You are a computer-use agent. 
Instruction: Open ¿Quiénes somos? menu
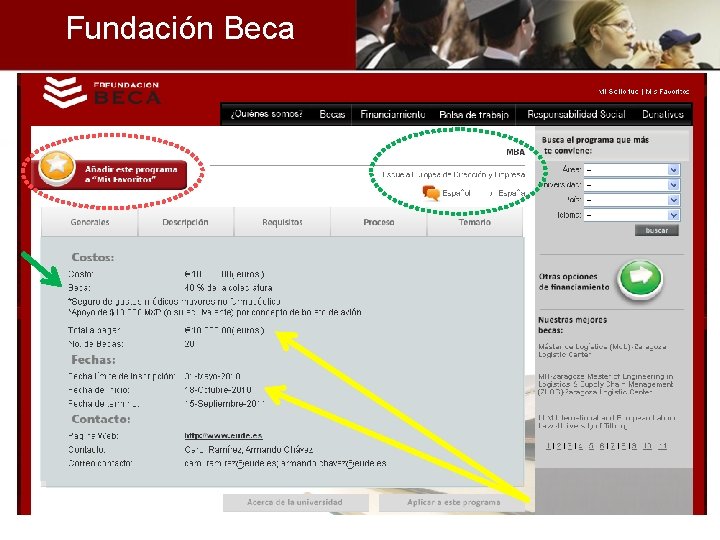pos(266,114)
